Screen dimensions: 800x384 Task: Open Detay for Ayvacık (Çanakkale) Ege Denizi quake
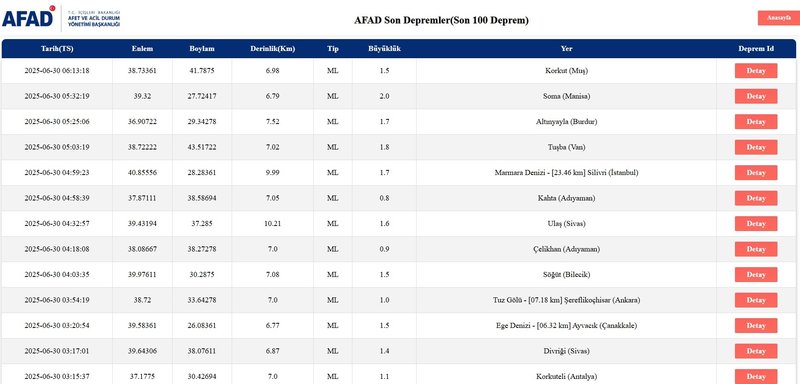click(x=756, y=326)
